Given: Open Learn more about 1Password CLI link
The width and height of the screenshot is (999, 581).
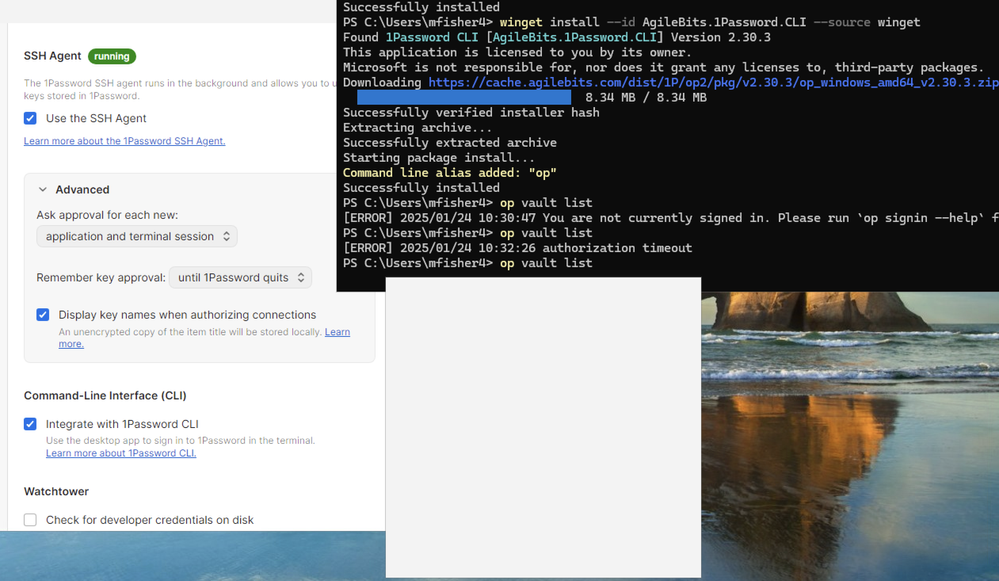Looking at the screenshot, I should 120,453.
